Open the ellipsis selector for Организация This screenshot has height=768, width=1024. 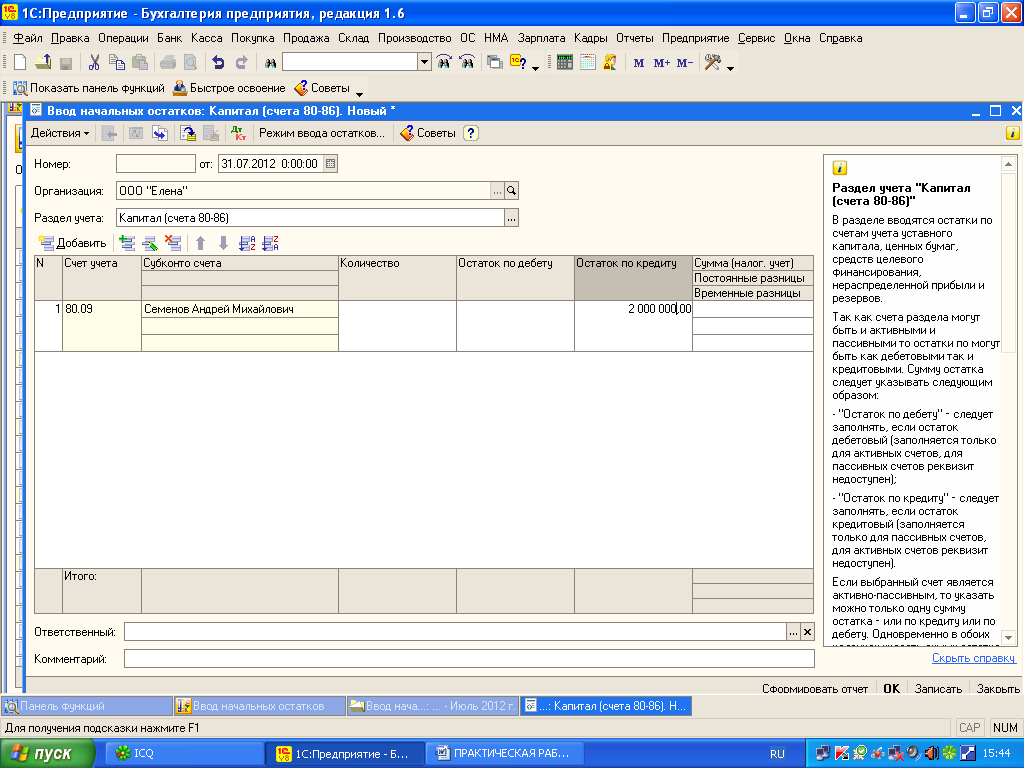498,191
